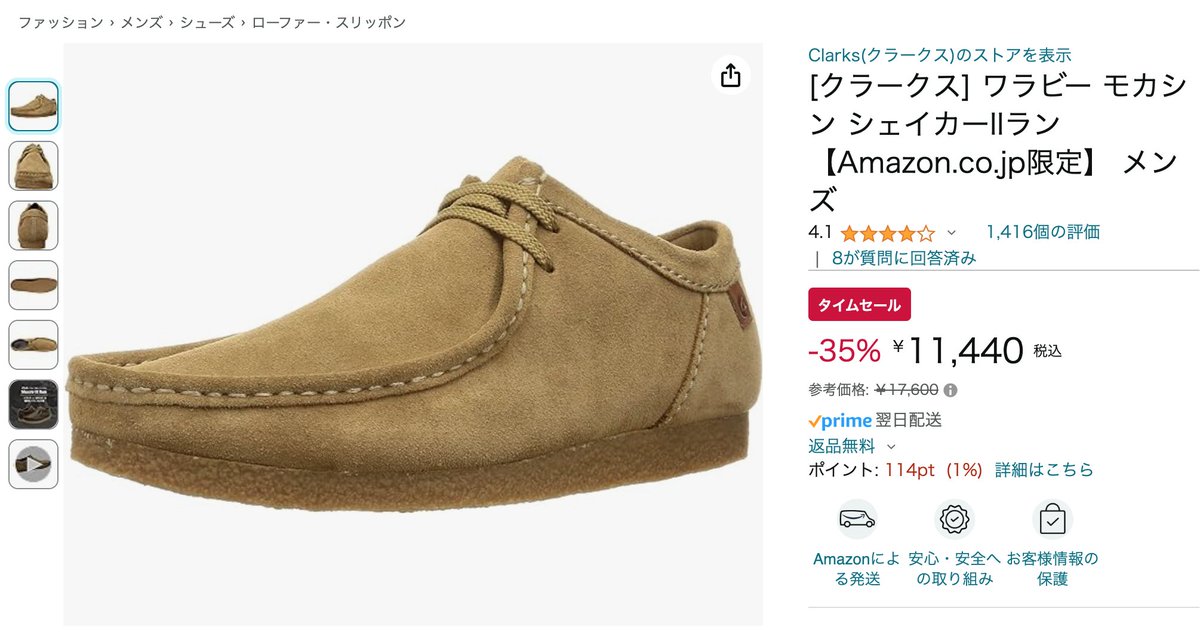
Task: Select the shoebox image thumbnail
Action: (x=34, y=404)
